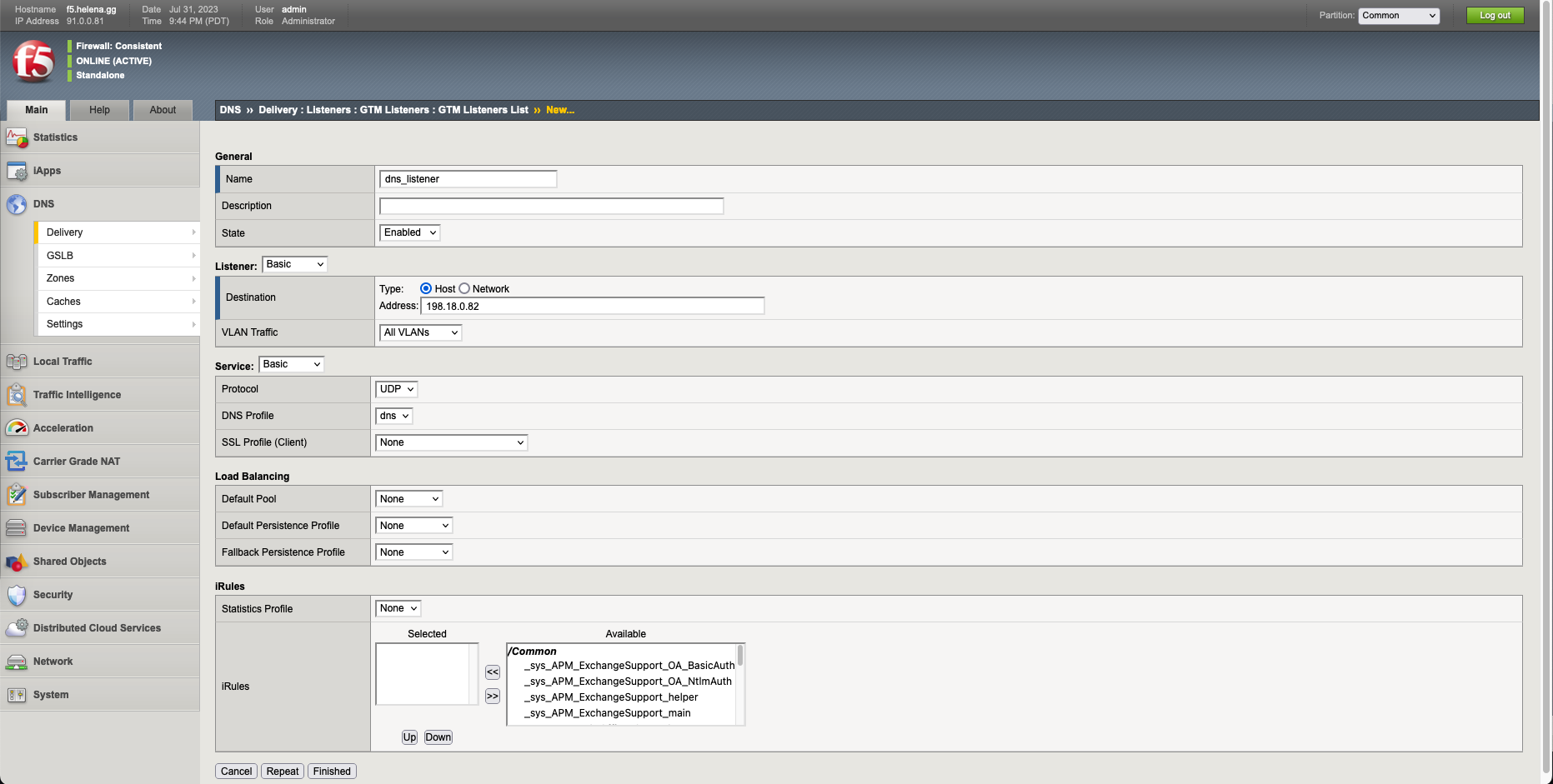
Task: Click the Description text field
Action: tap(551, 206)
